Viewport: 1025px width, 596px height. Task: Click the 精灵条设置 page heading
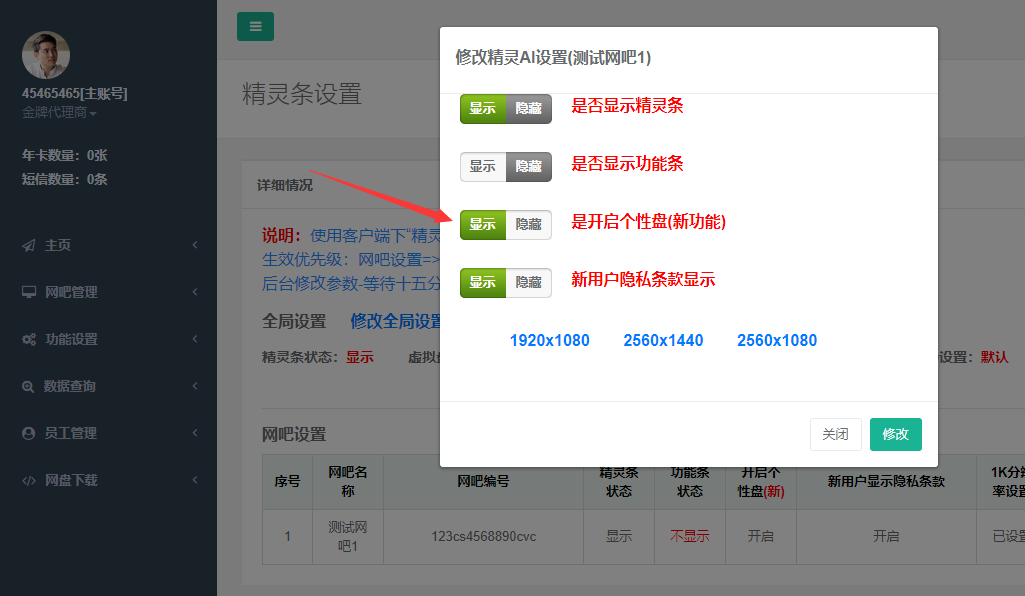pyautogui.click(x=302, y=94)
